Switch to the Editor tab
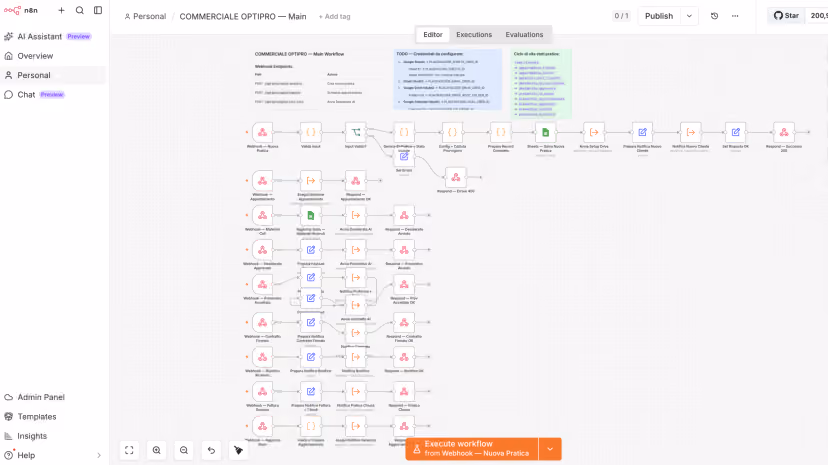Image resolution: width=828 pixels, height=465 pixels. pos(433,34)
